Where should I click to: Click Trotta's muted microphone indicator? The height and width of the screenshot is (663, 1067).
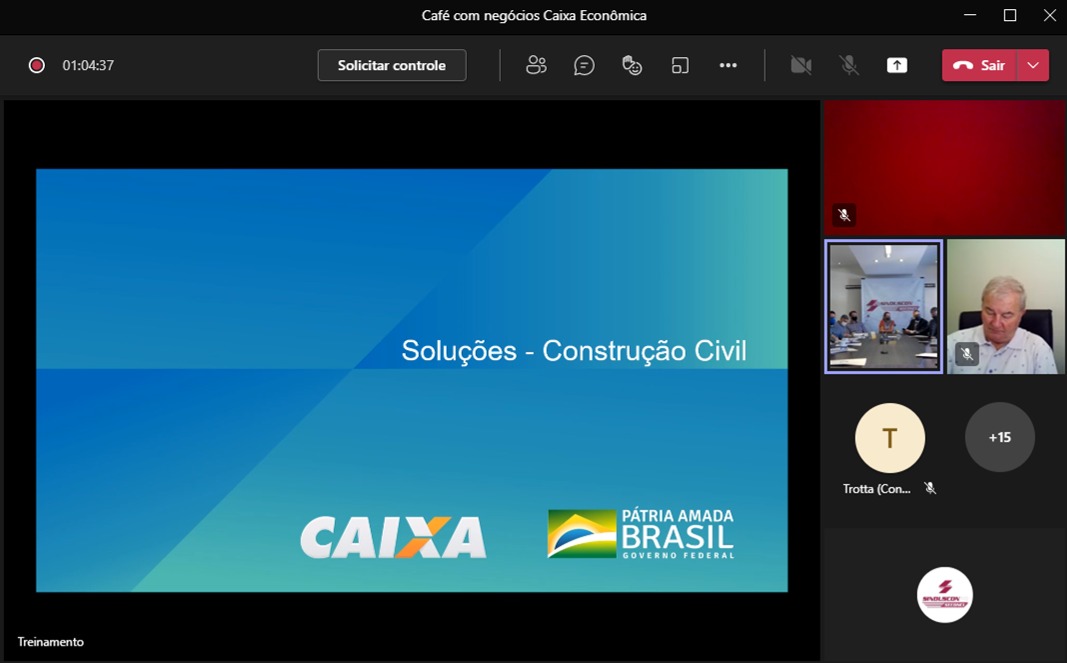[930, 489]
